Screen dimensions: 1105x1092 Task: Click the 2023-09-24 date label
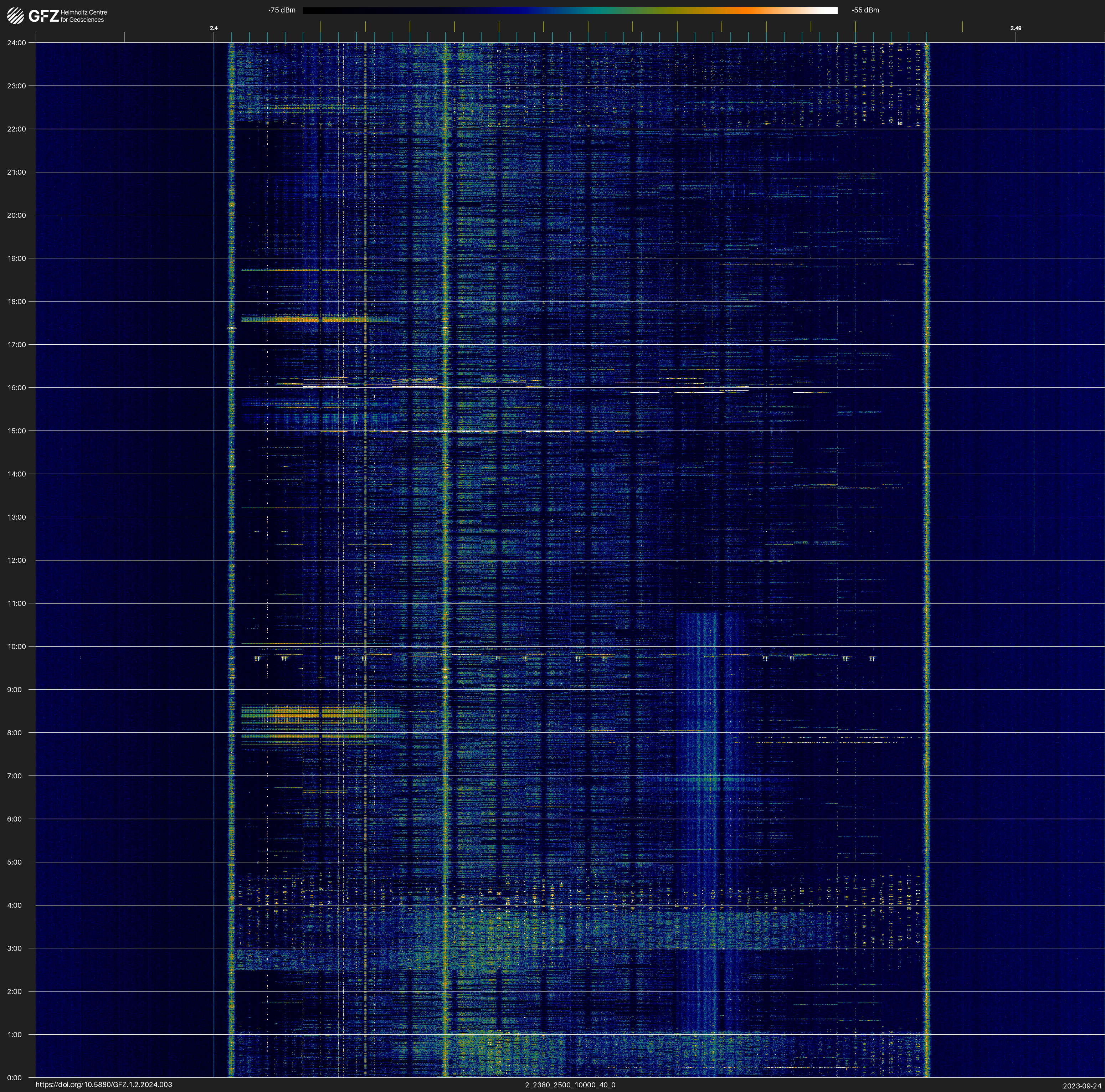pyautogui.click(x=1081, y=1086)
